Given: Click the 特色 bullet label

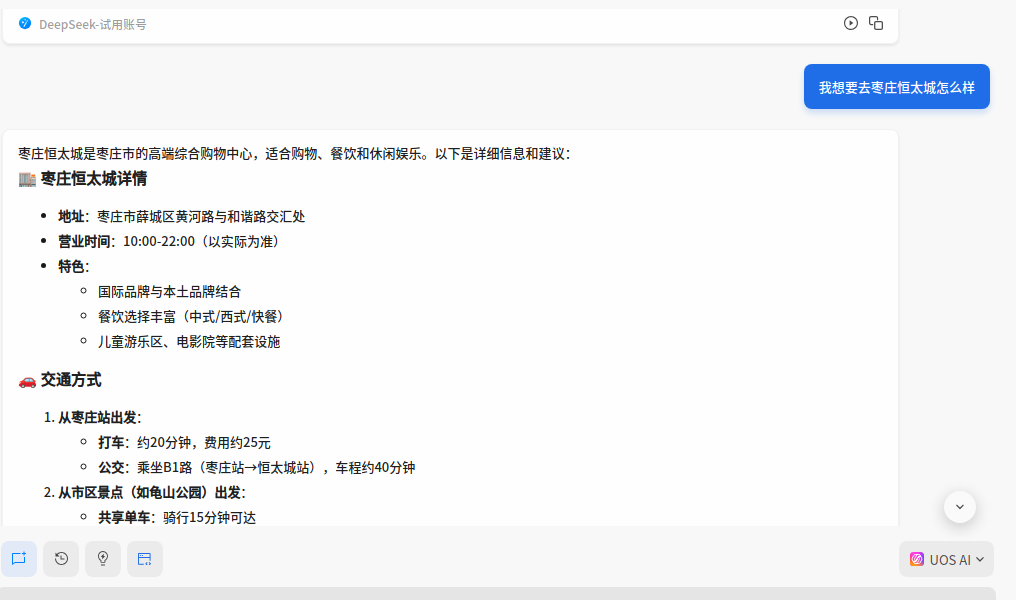Looking at the screenshot, I should [x=73, y=266].
